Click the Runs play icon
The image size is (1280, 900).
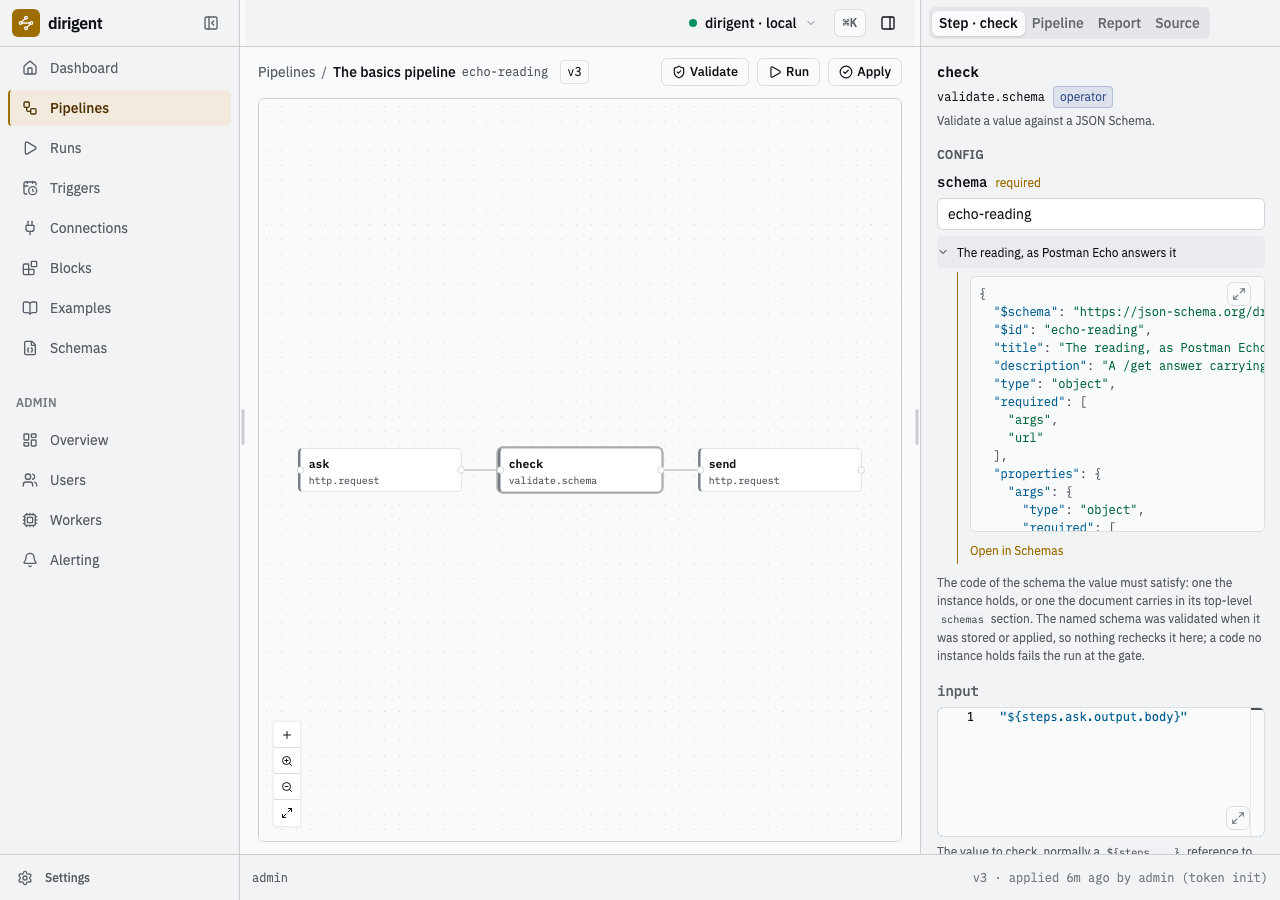[x=30, y=148]
